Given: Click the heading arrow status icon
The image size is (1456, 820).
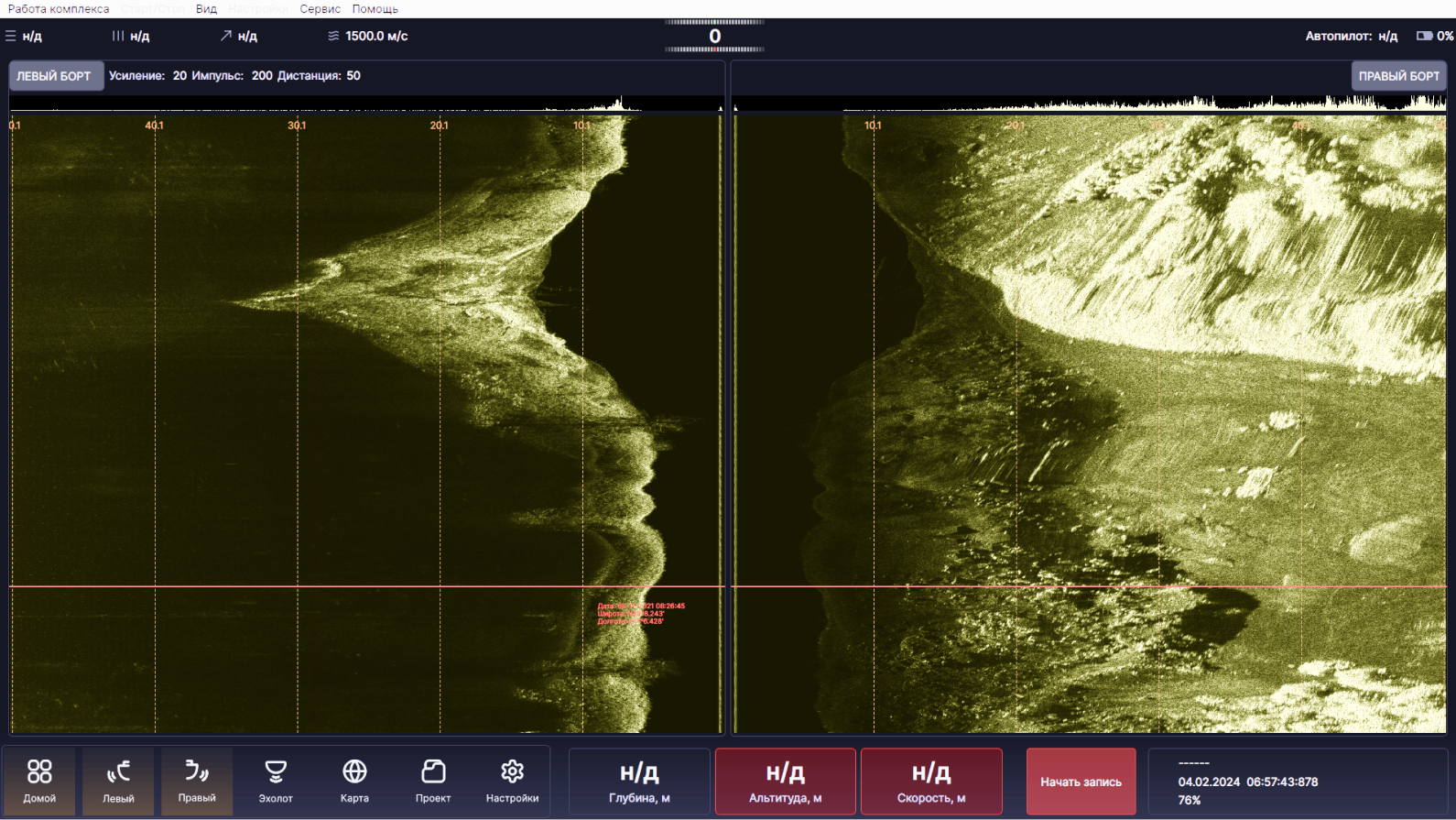Looking at the screenshot, I should [x=225, y=37].
